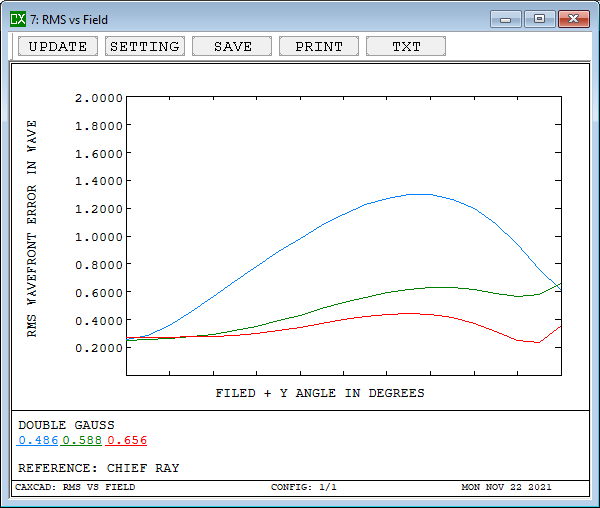Image resolution: width=600 pixels, height=508 pixels.
Task: Click the 1.4000 y-axis value
Action: click(x=99, y=181)
